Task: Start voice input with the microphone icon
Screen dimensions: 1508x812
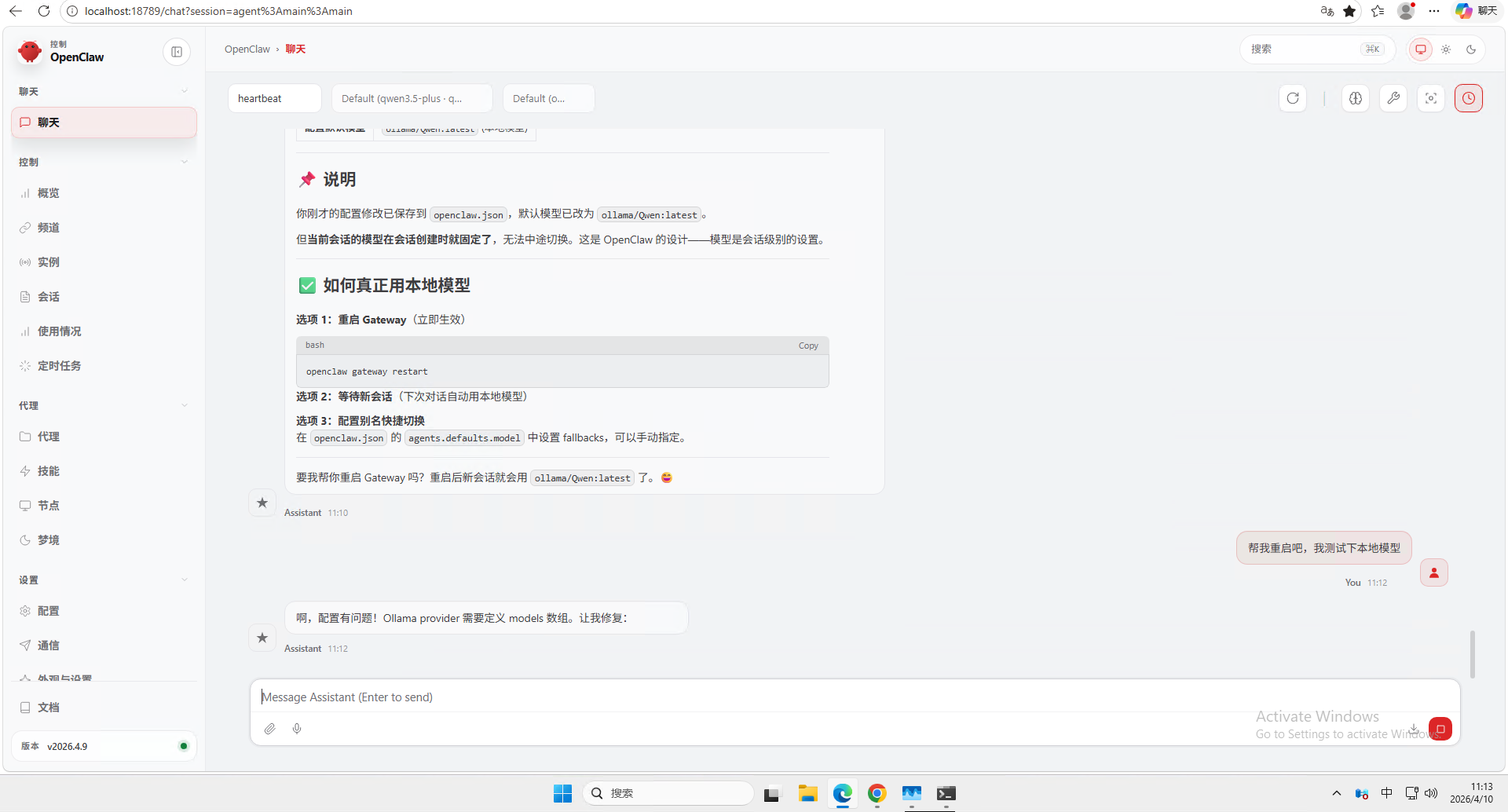Action: (297, 729)
